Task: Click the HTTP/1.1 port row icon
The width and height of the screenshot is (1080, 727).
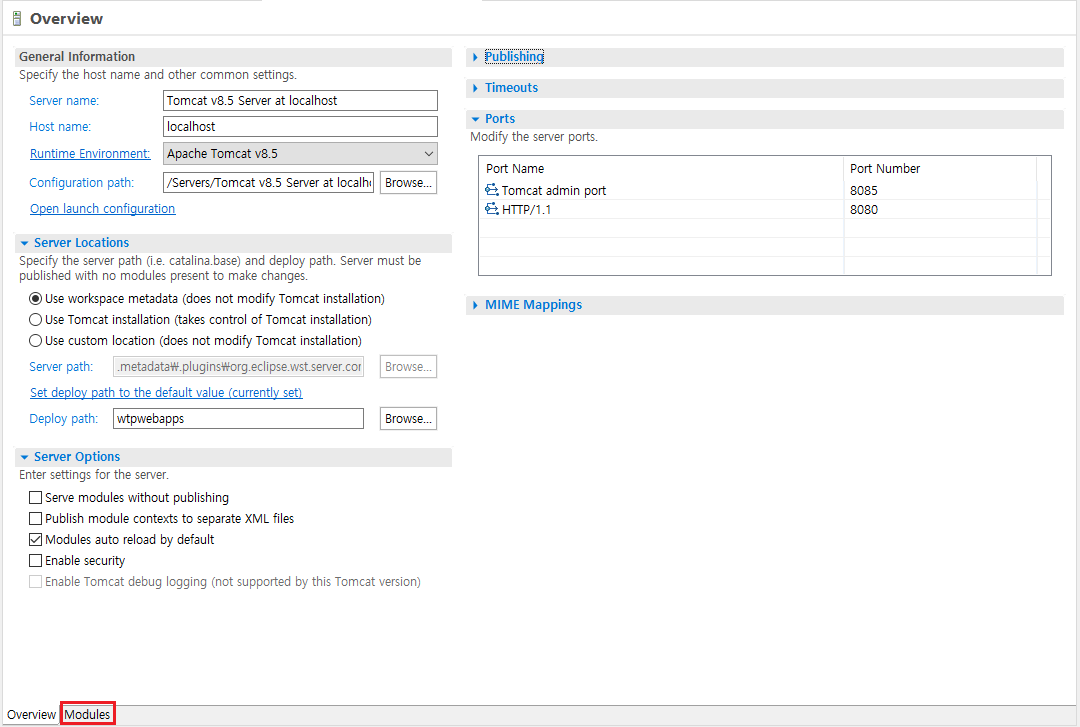Action: pyautogui.click(x=492, y=209)
